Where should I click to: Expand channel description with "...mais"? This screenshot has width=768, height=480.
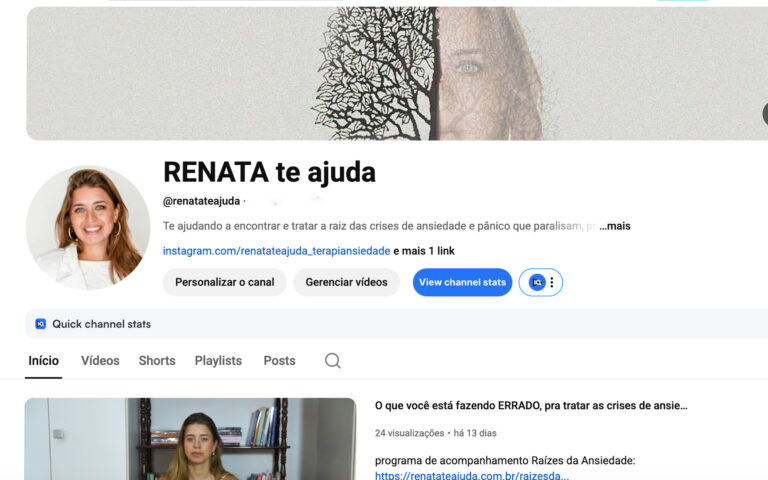click(x=615, y=226)
